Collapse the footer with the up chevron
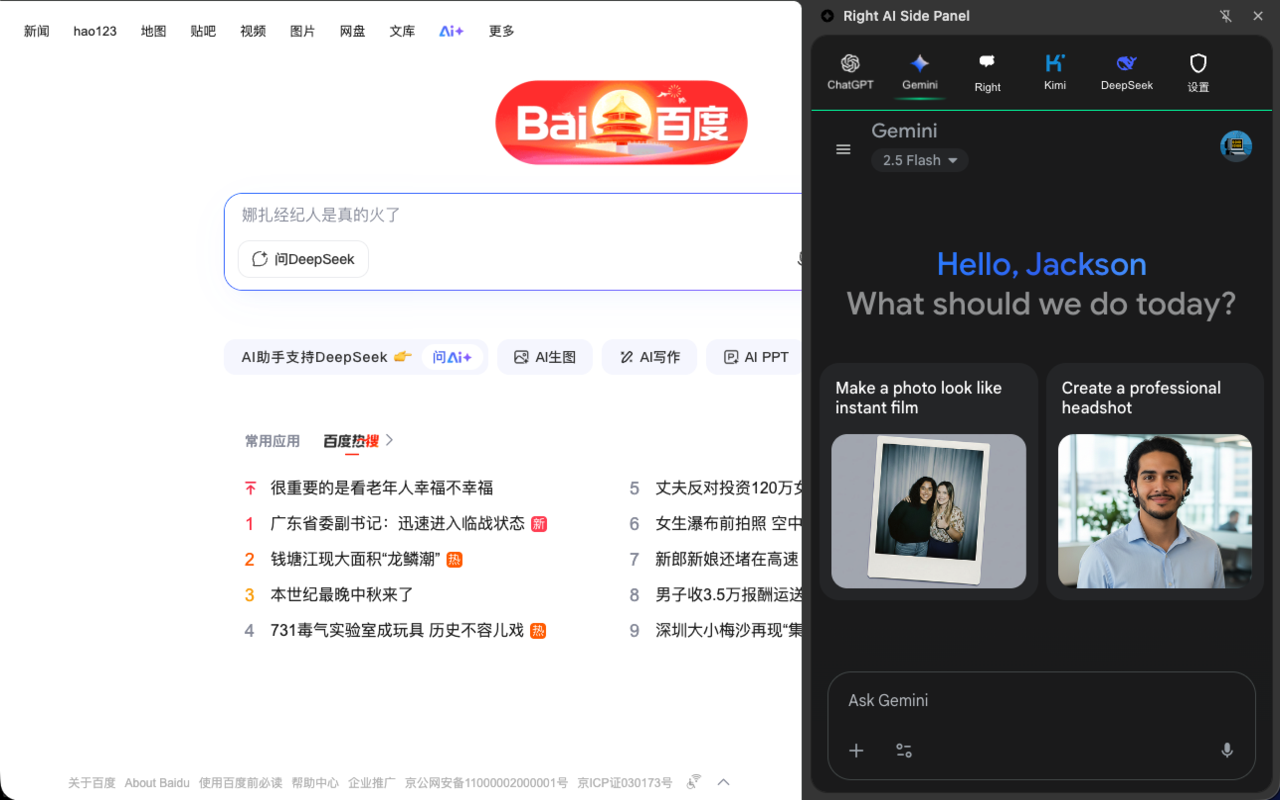 pos(723,782)
